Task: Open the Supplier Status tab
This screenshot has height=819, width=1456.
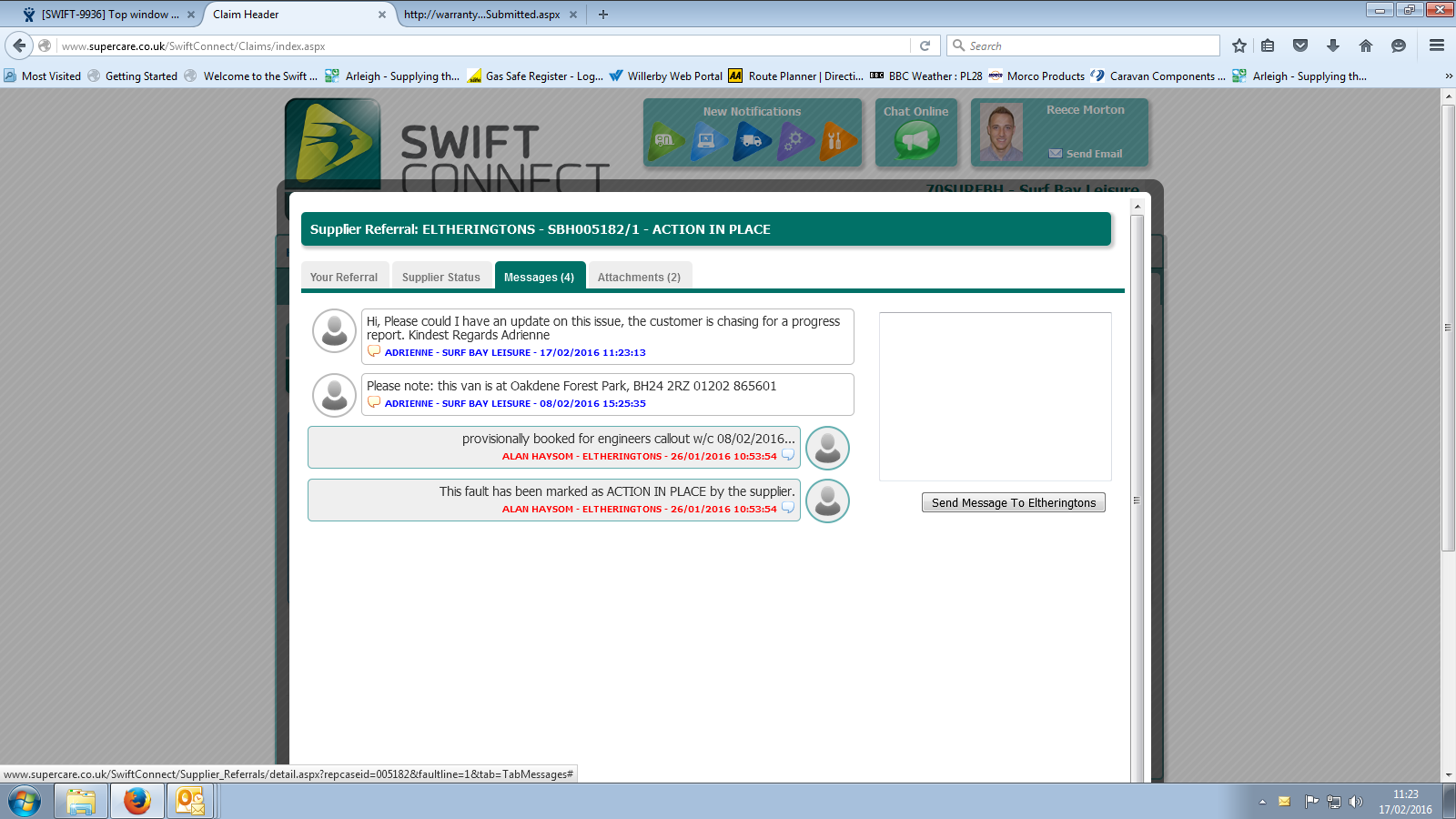Action: coord(441,277)
